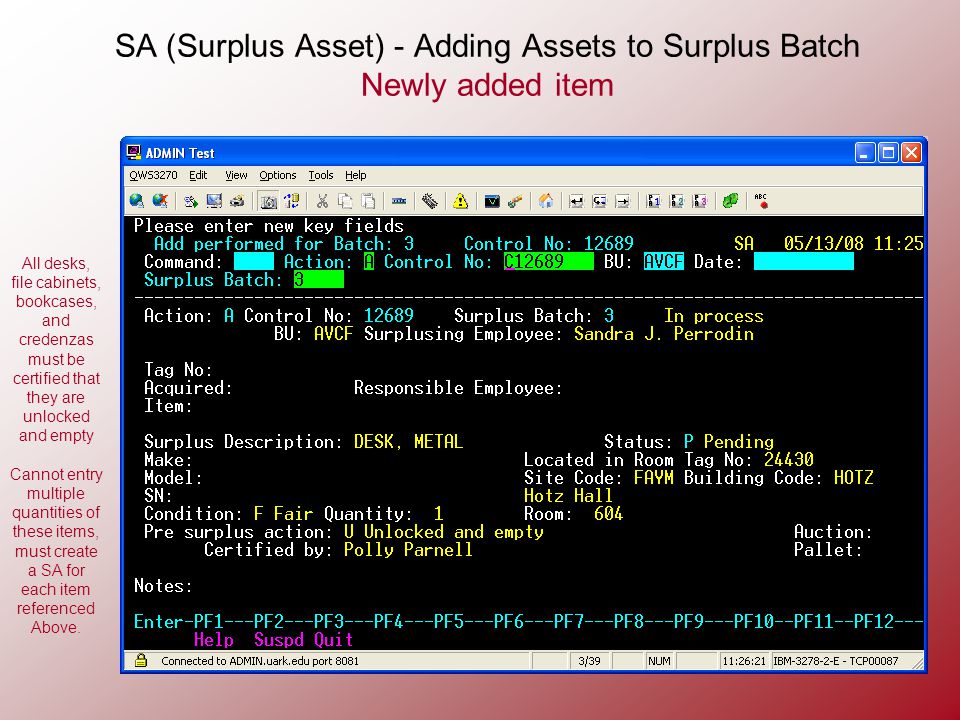
Task: Click the site code FAYM
Action: [653, 478]
